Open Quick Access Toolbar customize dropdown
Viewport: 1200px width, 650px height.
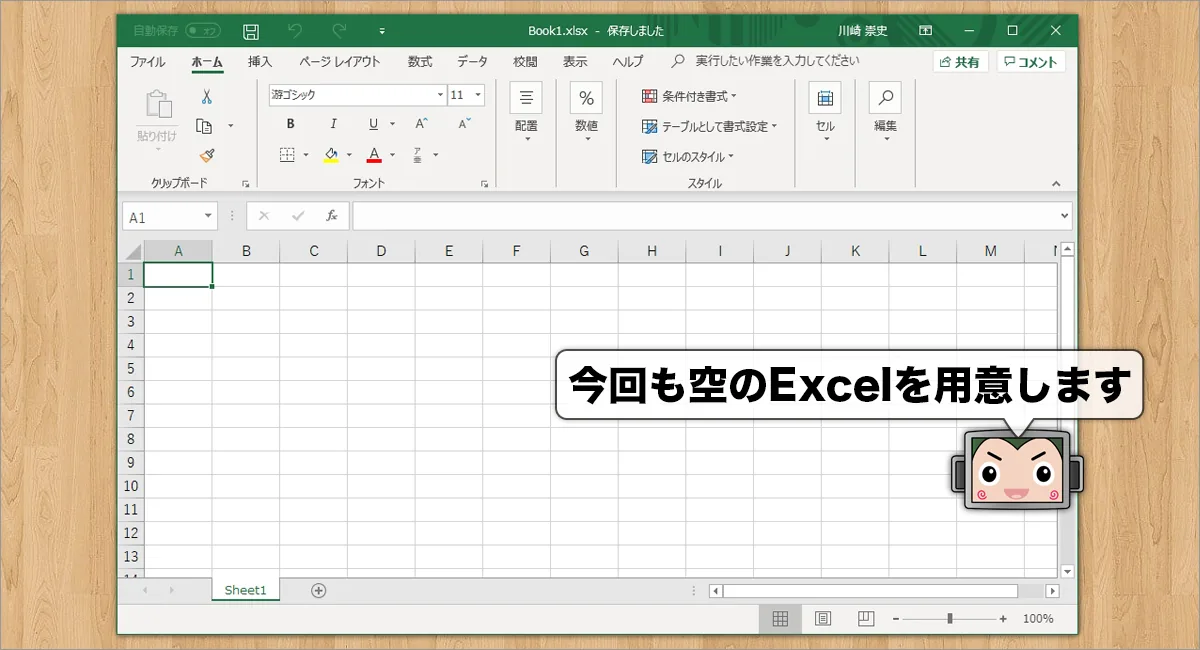click(382, 32)
